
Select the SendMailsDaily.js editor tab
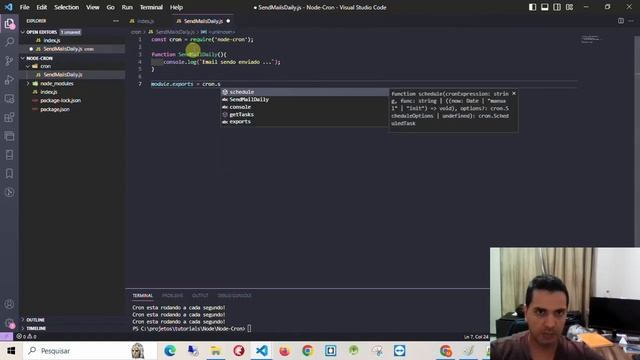tap(203, 21)
